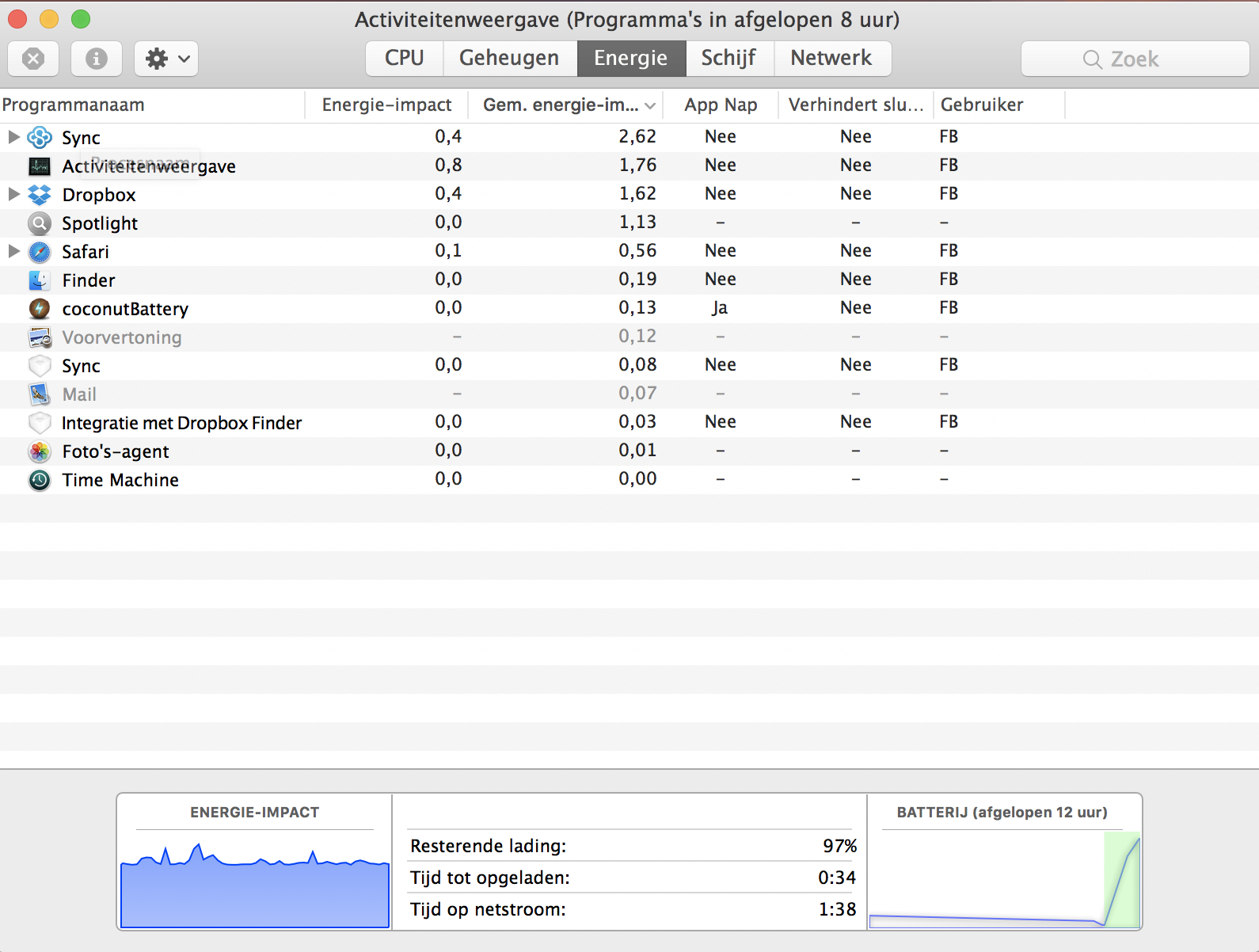Click the blue Sync app icon

(x=40, y=138)
